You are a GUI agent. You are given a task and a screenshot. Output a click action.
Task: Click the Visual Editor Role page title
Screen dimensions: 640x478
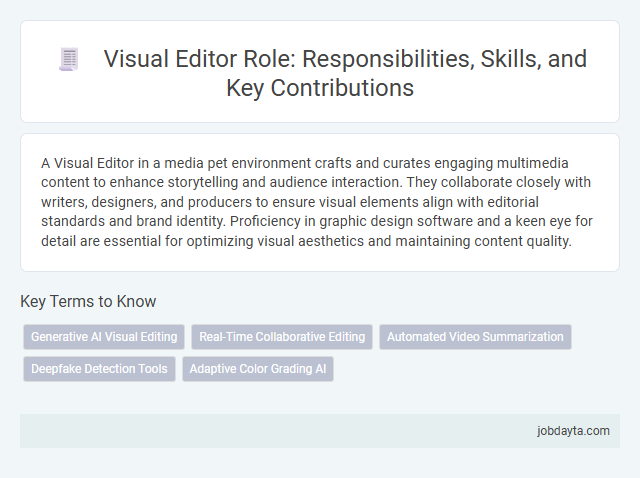click(x=345, y=73)
